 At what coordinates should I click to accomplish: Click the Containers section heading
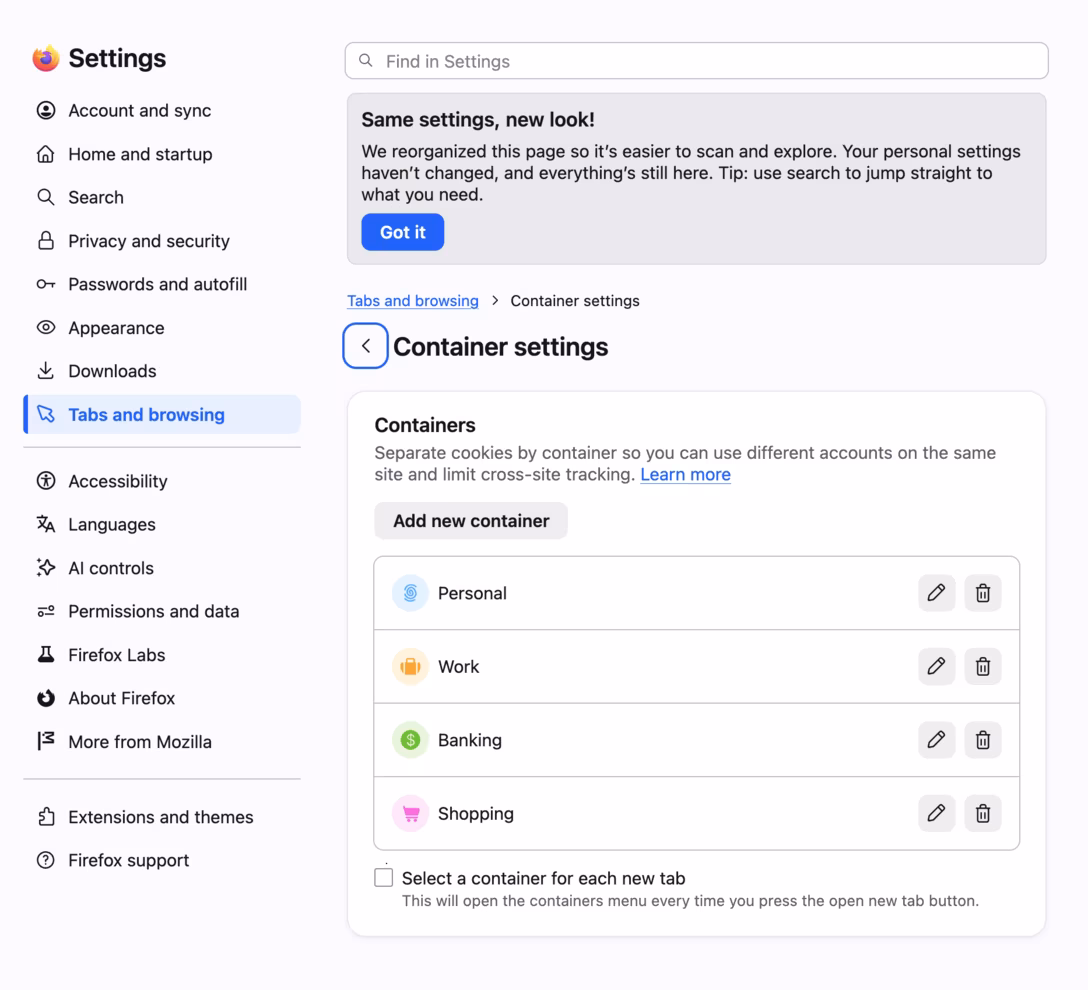(x=425, y=425)
